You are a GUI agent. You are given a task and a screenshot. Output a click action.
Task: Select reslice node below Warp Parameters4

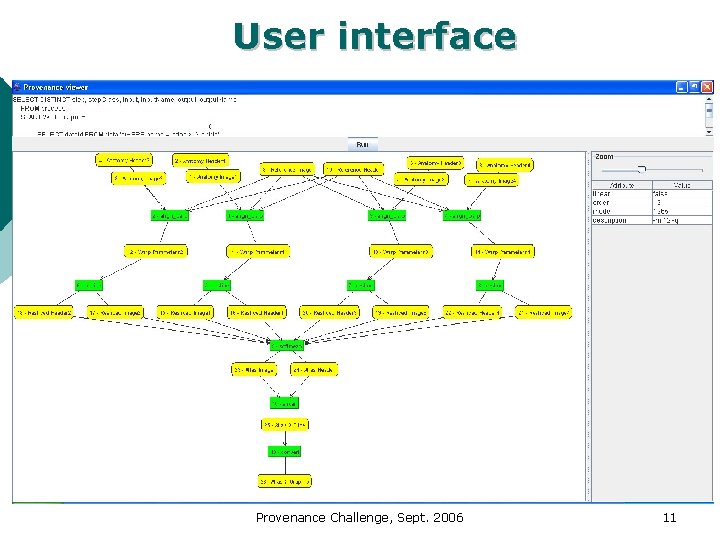click(x=490, y=286)
